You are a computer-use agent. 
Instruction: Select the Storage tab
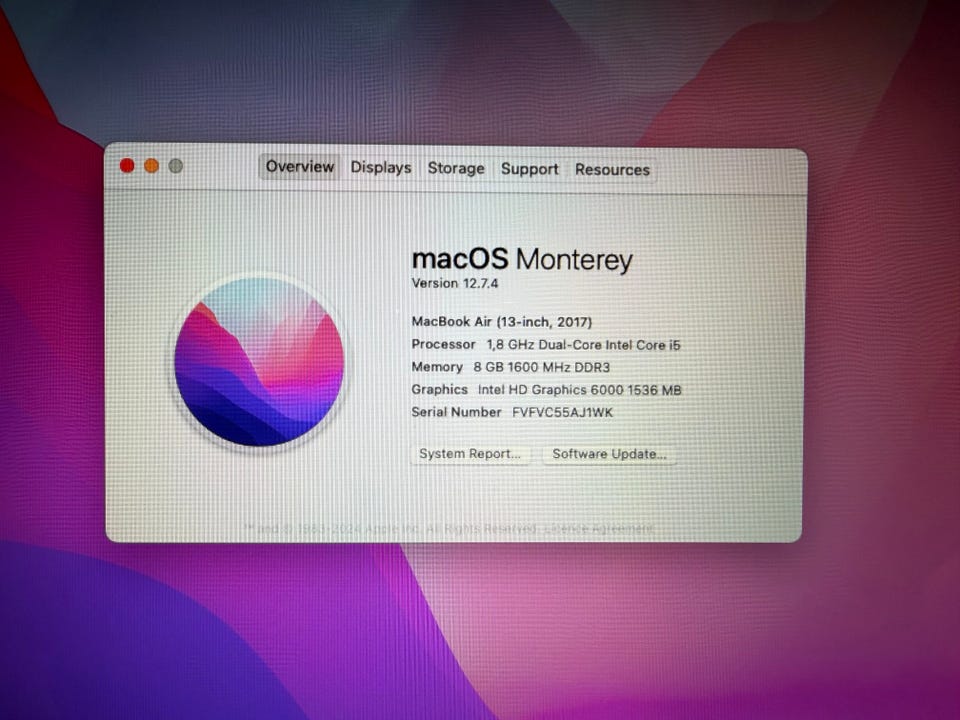pos(456,168)
